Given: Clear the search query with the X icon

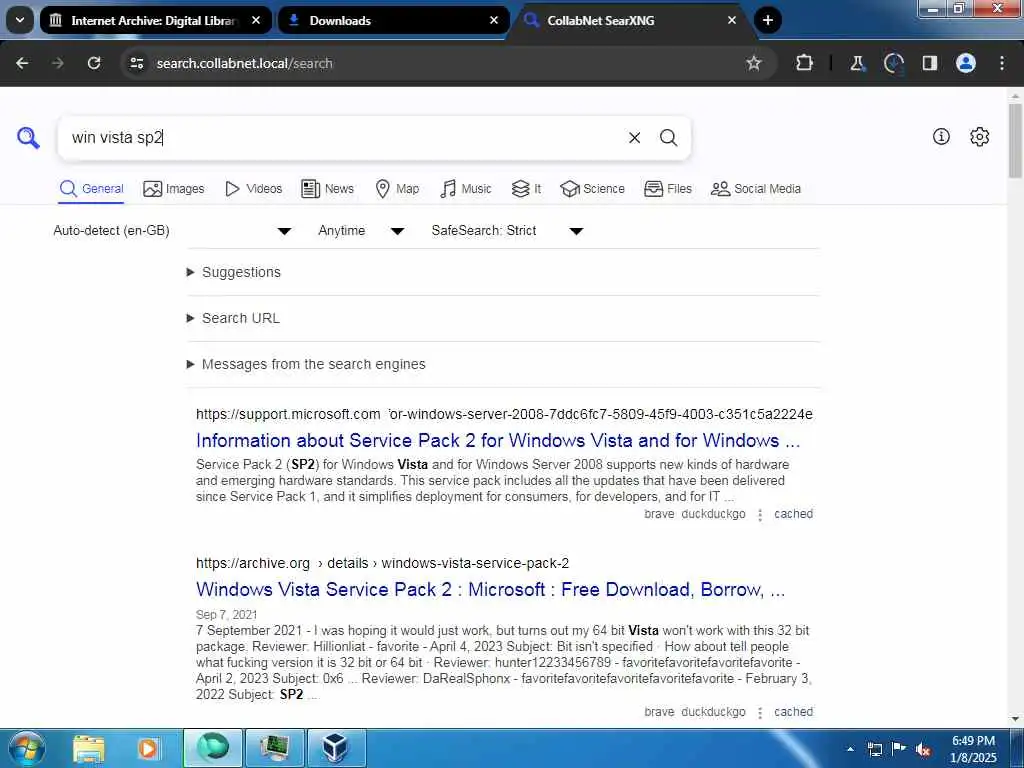Looking at the screenshot, I should pos(634,138).
